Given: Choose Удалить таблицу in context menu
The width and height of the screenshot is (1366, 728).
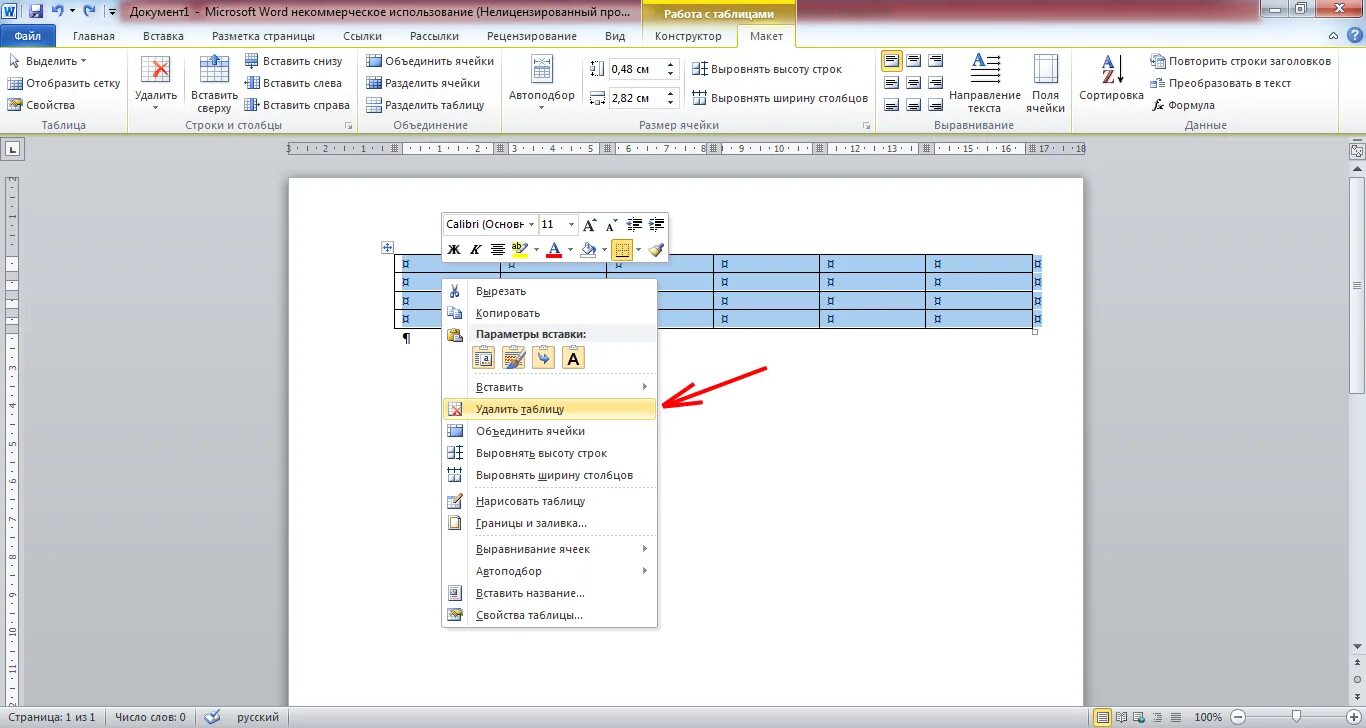Looking at the screenshot, I should point(549,409).
